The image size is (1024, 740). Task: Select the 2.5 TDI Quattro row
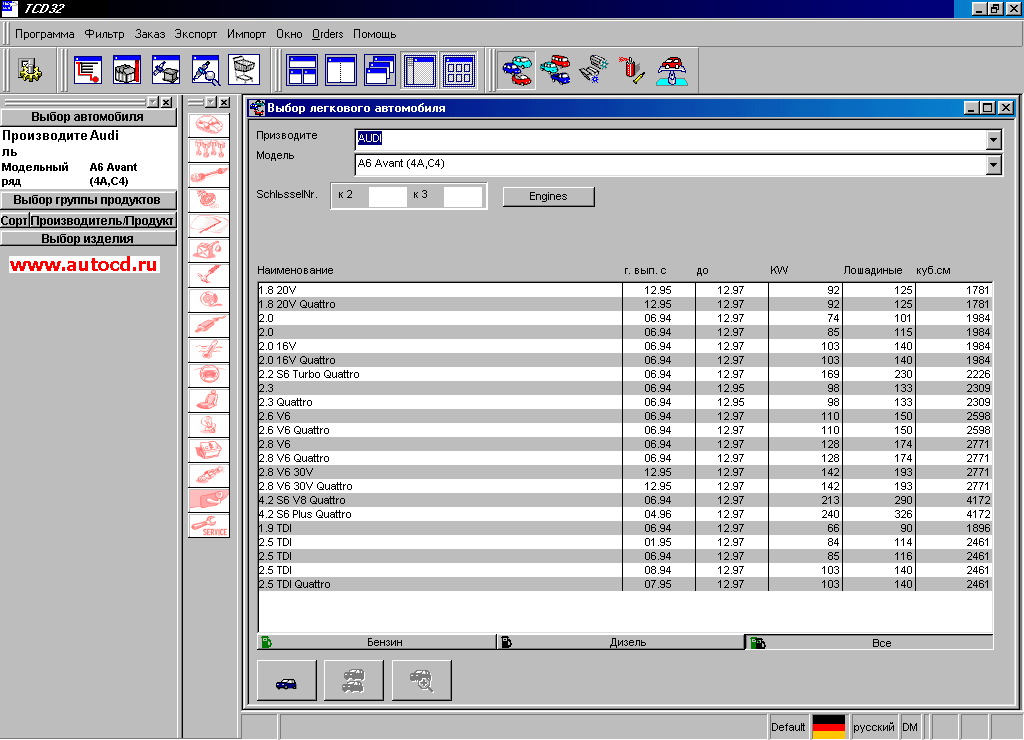coord(625,584)
